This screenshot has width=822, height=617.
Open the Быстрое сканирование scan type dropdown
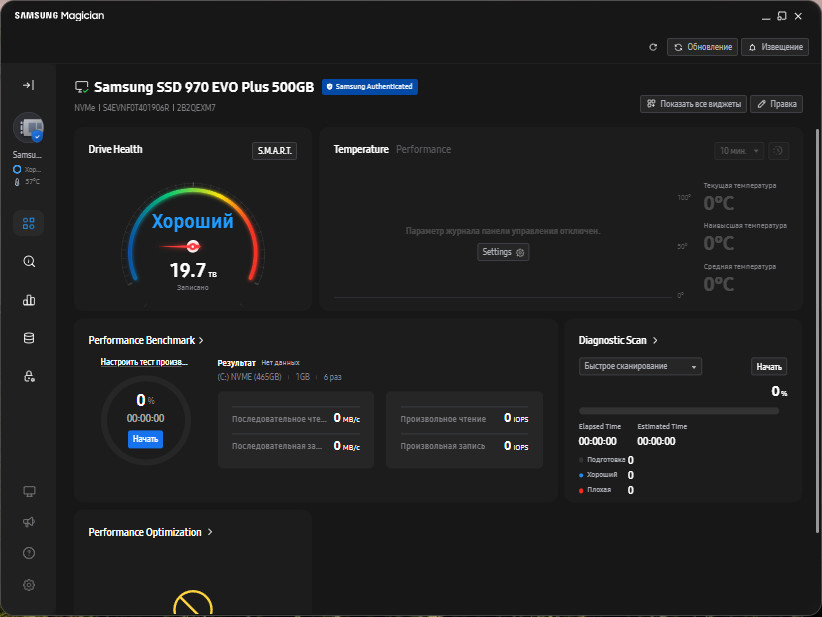(639, 366)
